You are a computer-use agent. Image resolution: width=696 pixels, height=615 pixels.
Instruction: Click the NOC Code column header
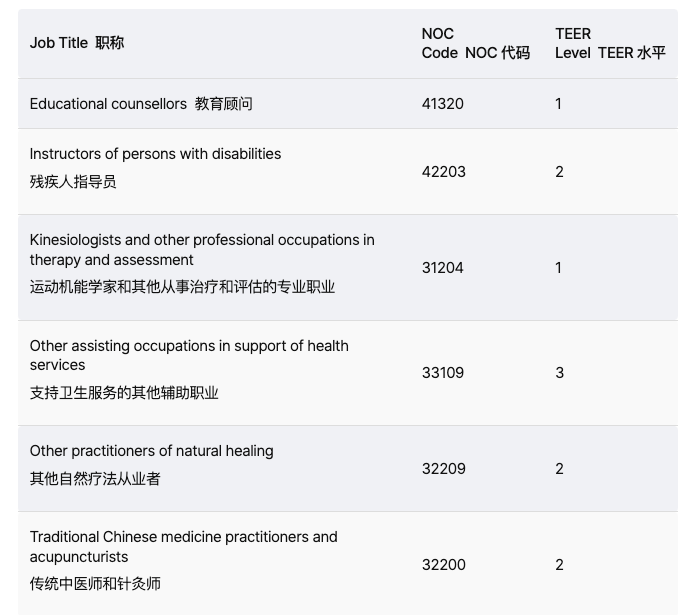[475, 43]
